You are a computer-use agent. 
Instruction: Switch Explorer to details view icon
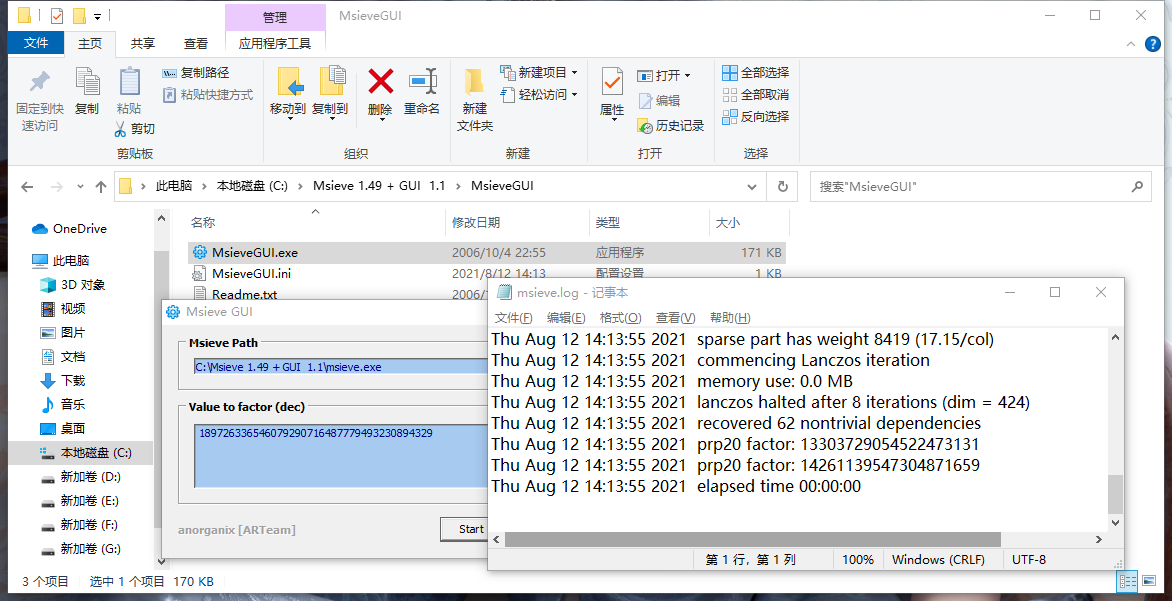point(1127,581)
